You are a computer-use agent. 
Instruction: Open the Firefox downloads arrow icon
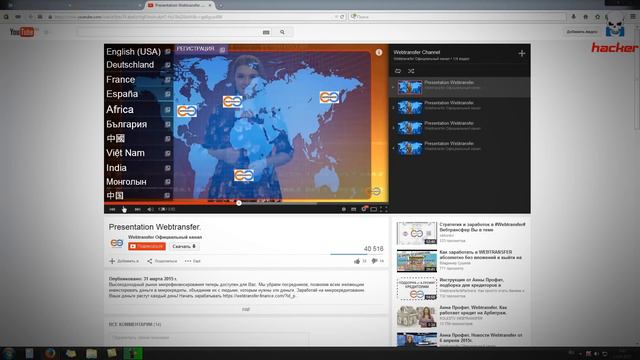(x=573, y=17)
